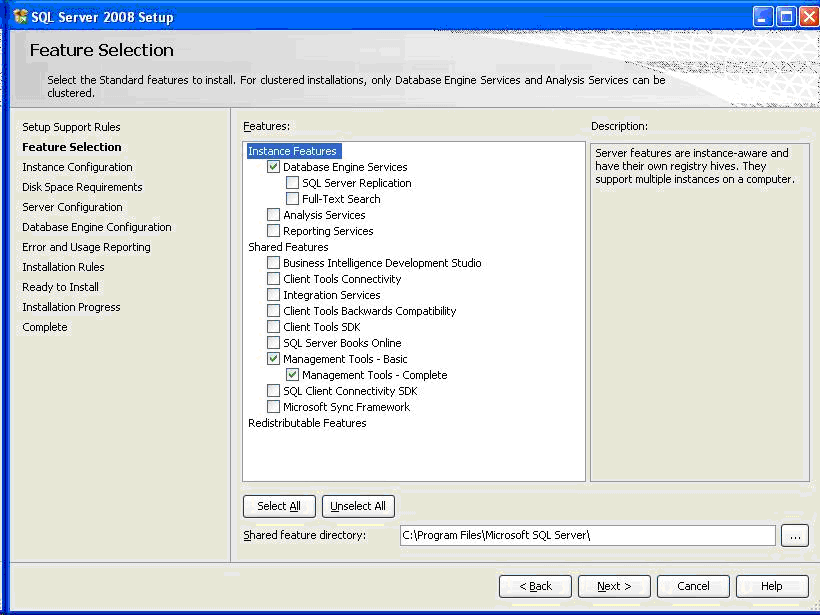Check the Full-Text Search option
This screenshot has width=820, height=615.
point(292,199)
